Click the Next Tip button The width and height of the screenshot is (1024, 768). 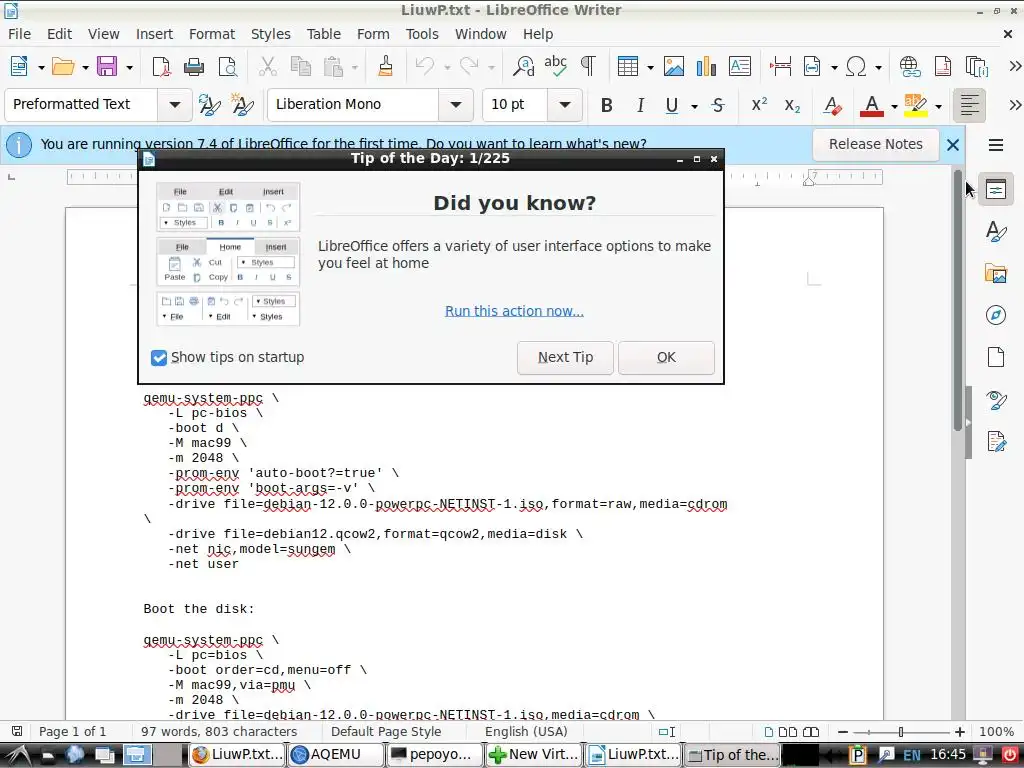pyautogui.click(x=565, y=357)
